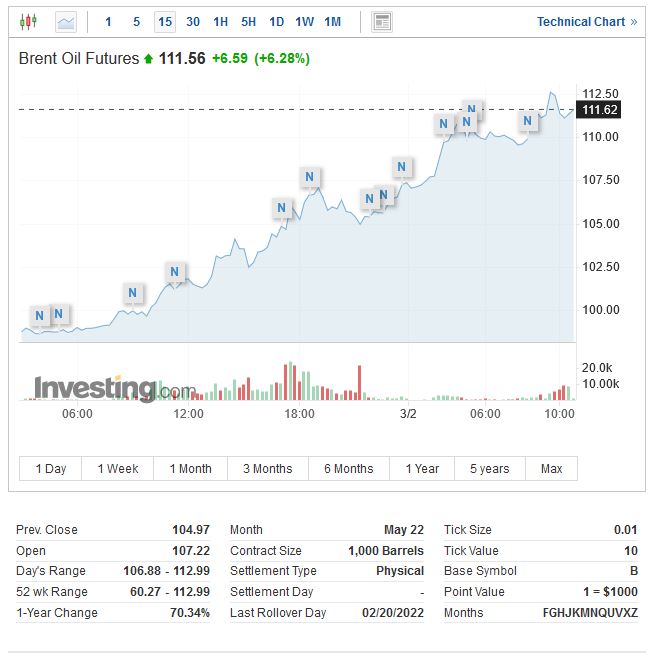The image size is (655, 656).
Task: Show the 1 Week time range
Action: tap(118, 468)
